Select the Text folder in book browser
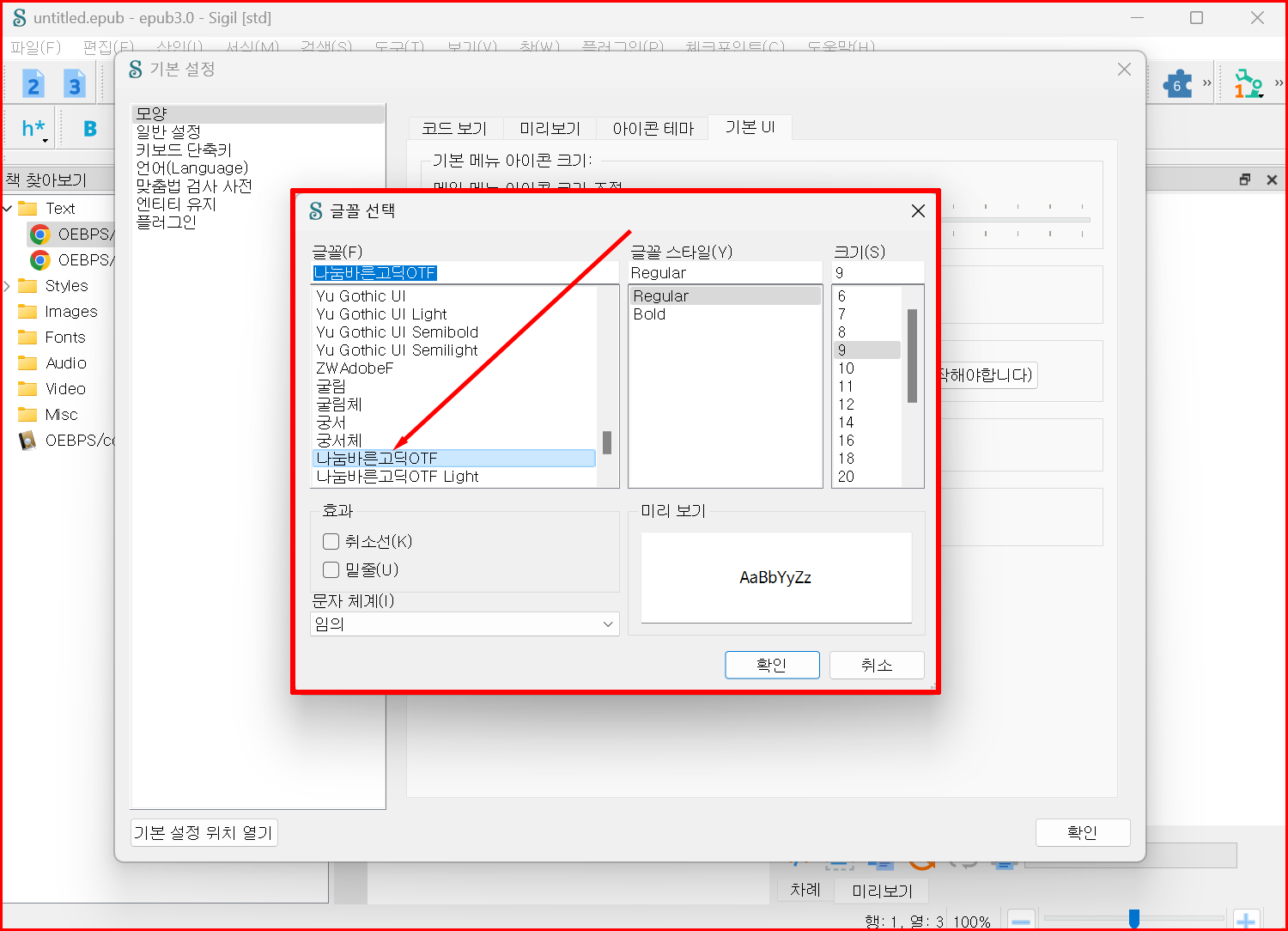 (x=60, y=209)
